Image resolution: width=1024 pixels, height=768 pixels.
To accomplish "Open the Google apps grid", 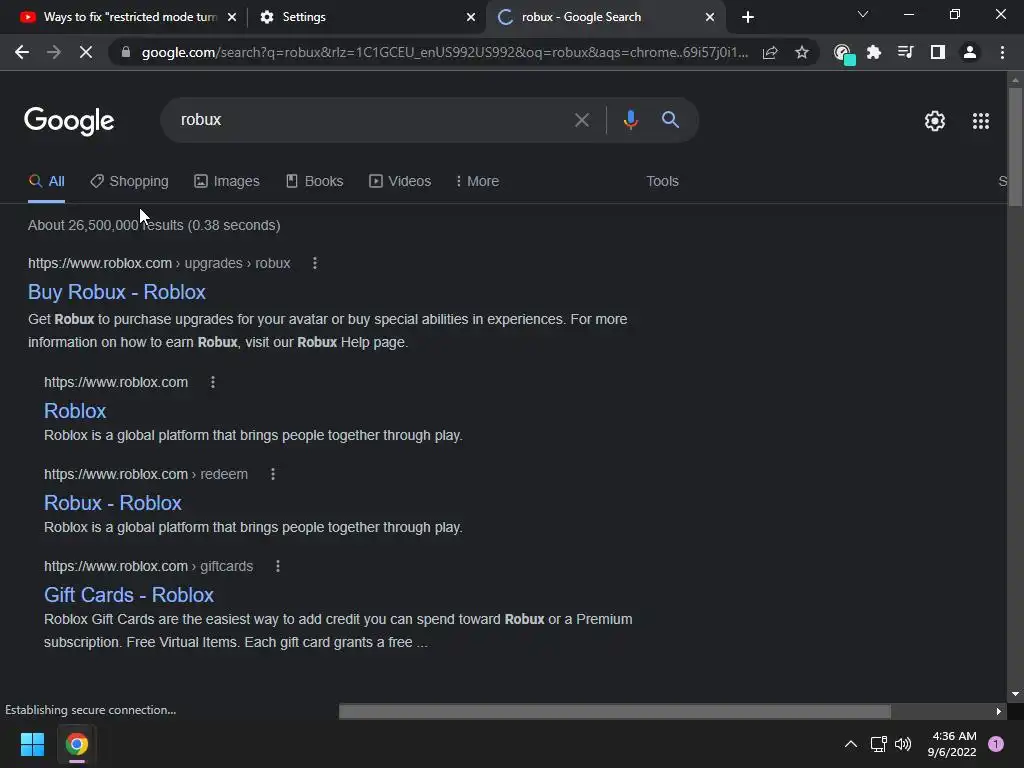I will tap(981, 121).
